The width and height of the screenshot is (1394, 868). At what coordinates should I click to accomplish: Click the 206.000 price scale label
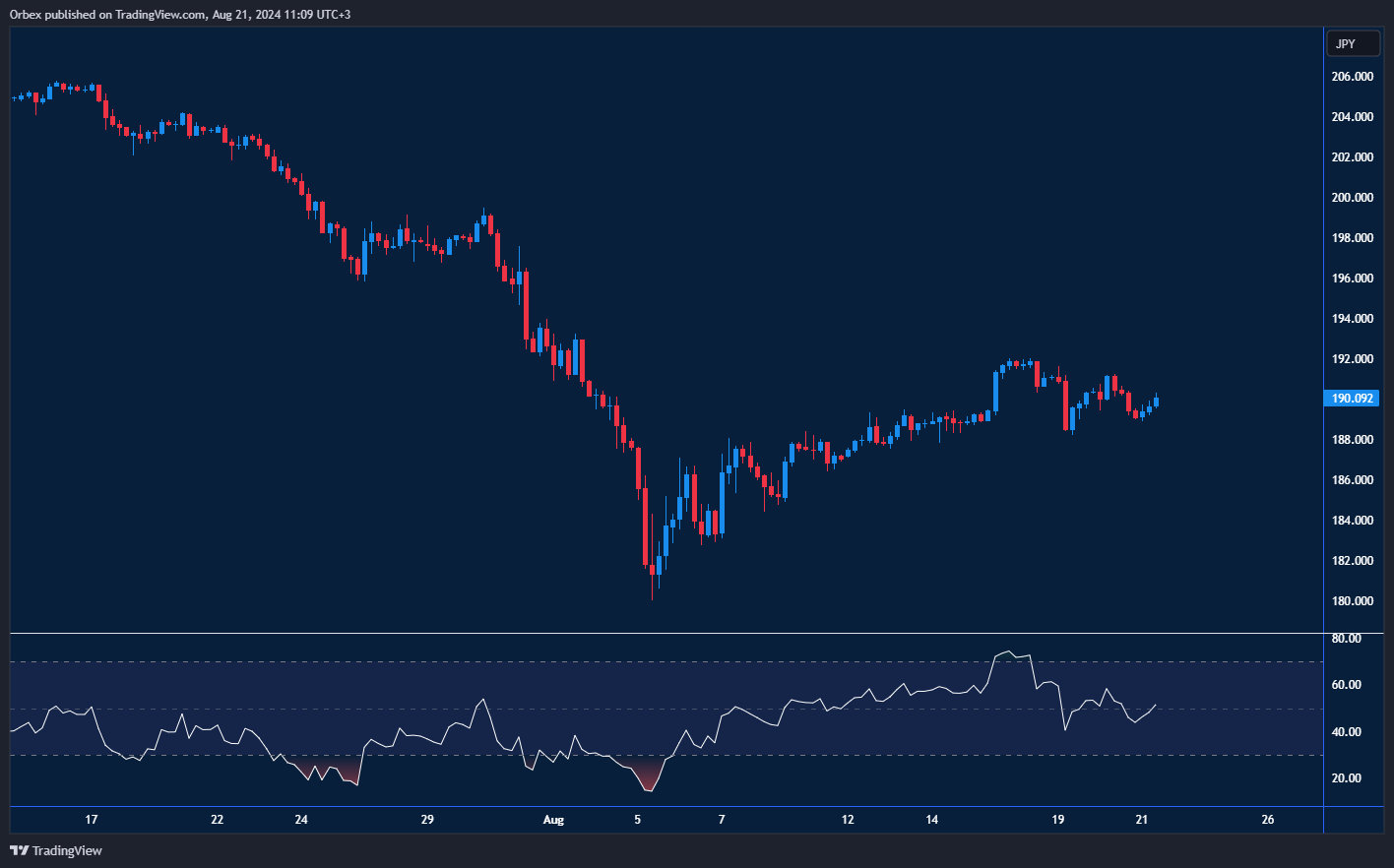pos(1352,77)
